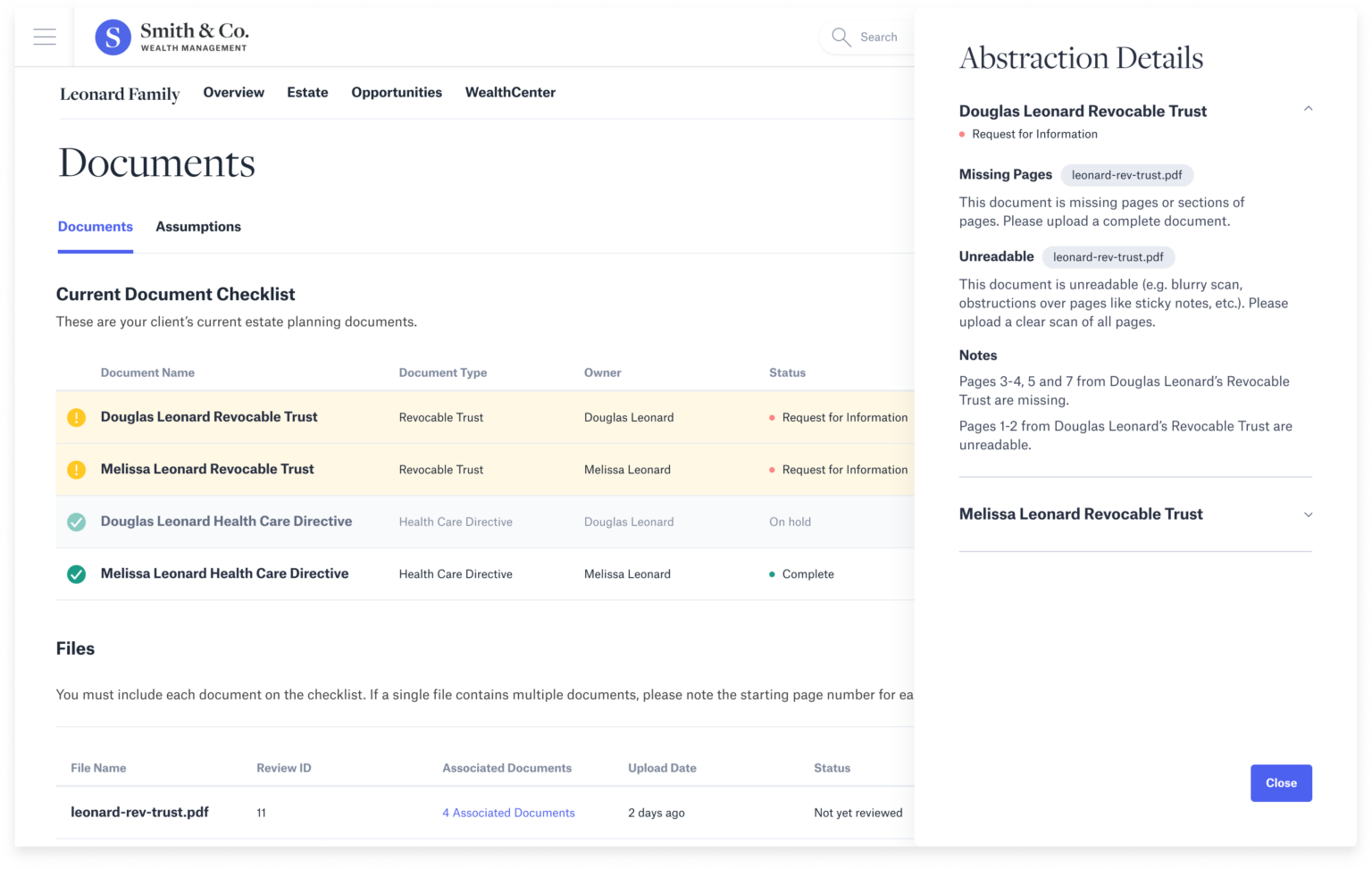Image resolution: width=1372 pixels, height=869 pixels.
Task: Open the chevron beside Abstraction Details trust heading
Action: [1308, 108]
